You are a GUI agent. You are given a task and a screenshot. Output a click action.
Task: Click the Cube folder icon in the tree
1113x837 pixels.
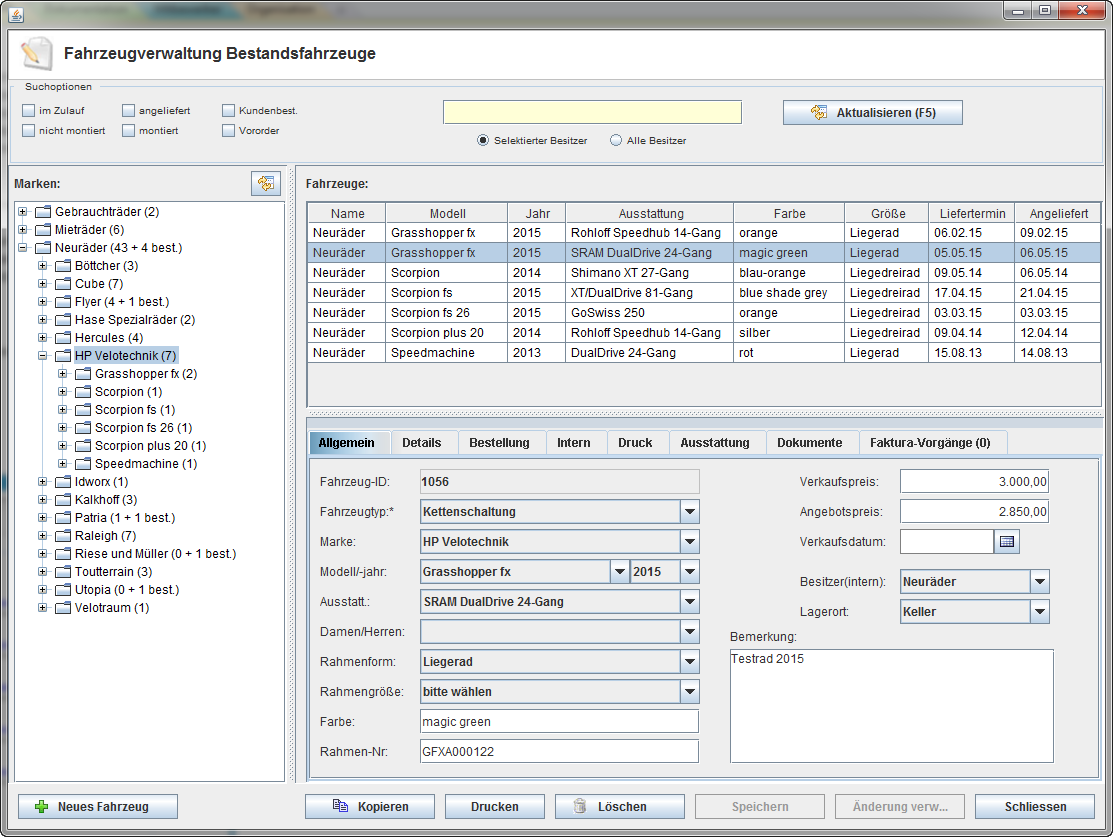point(64,284)
